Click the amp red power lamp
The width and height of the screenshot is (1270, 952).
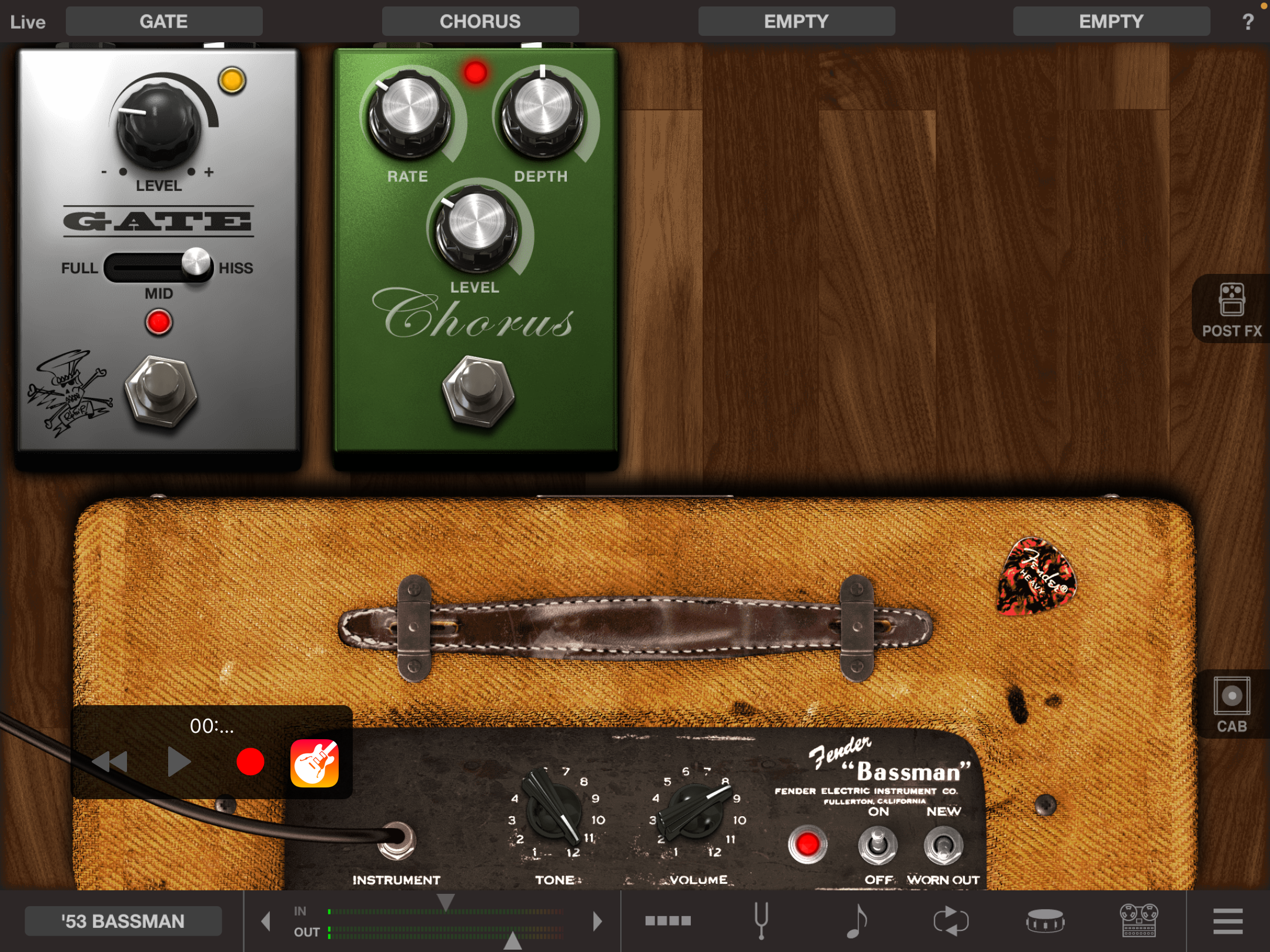(x=807, y=844)
